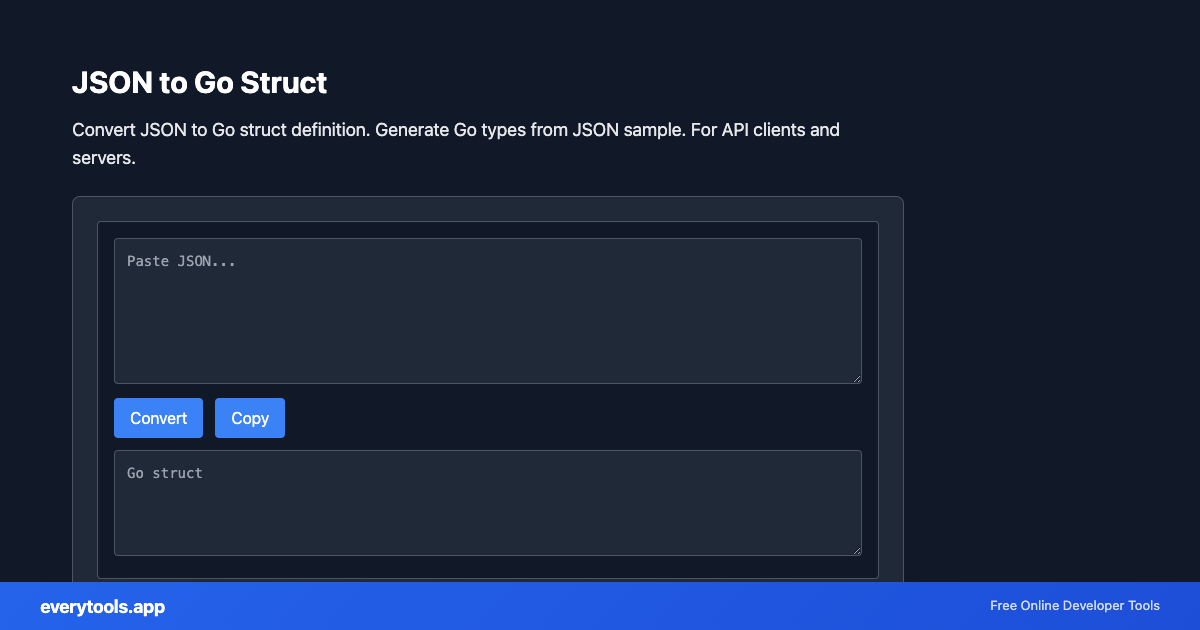
Task: Click the Free Online Developer Tools label
Action: click(x=1074, y=606)
